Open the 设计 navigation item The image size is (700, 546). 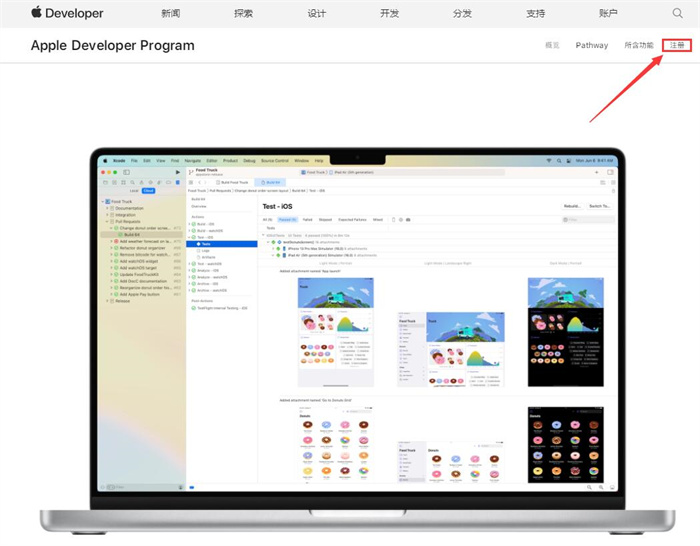(x=317, y=13)
